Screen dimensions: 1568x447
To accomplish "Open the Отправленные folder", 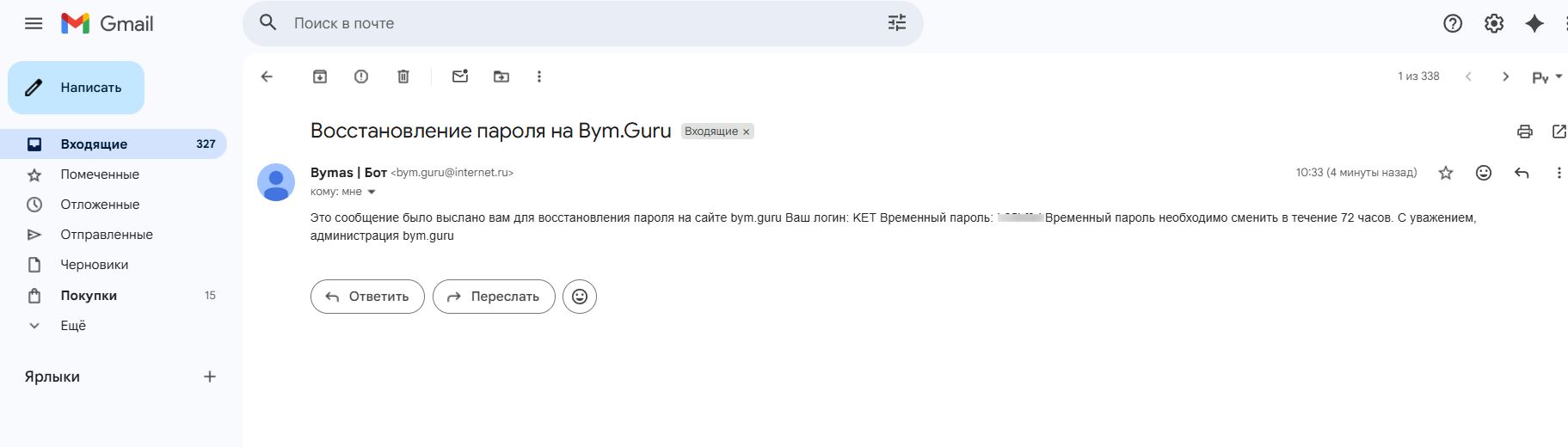I will (107, 235).
